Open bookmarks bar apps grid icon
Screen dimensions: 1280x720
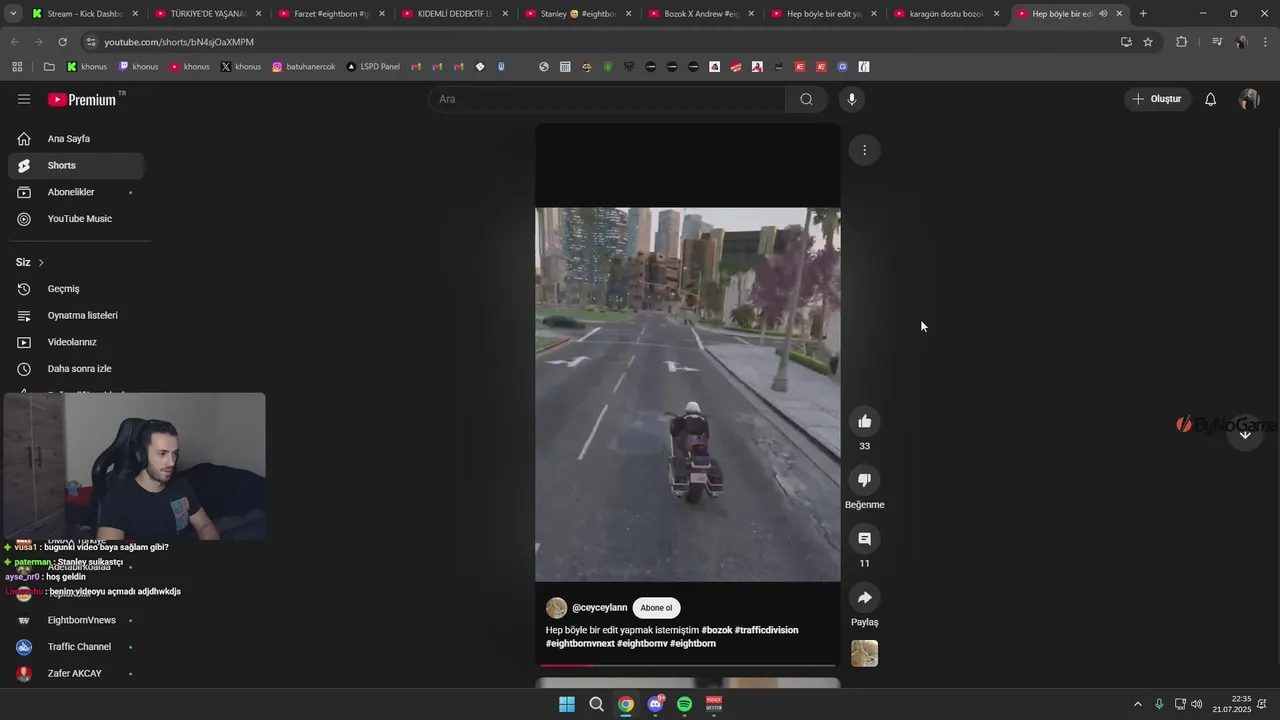17,67
